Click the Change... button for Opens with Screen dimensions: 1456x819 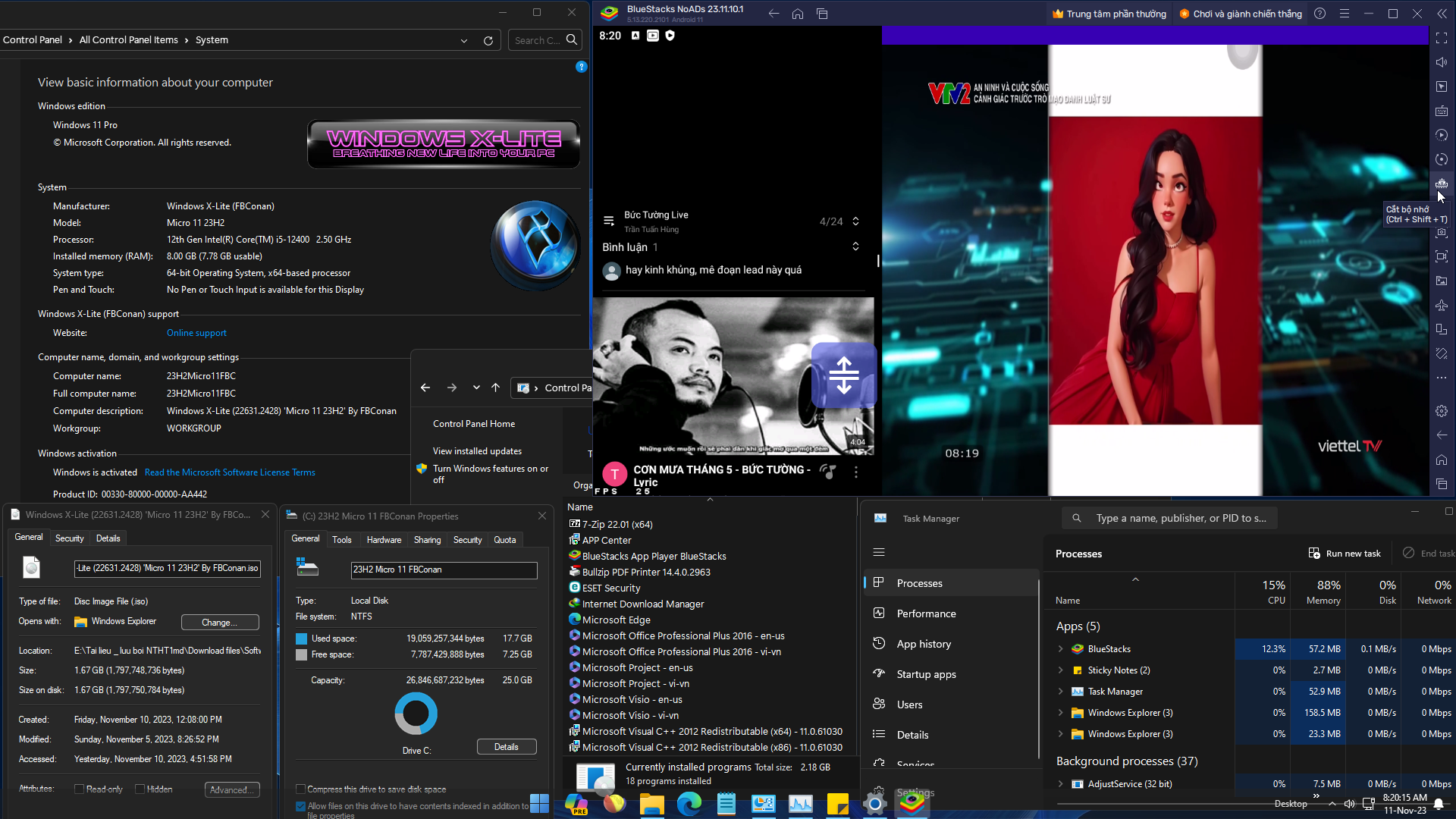click(220, 623)
